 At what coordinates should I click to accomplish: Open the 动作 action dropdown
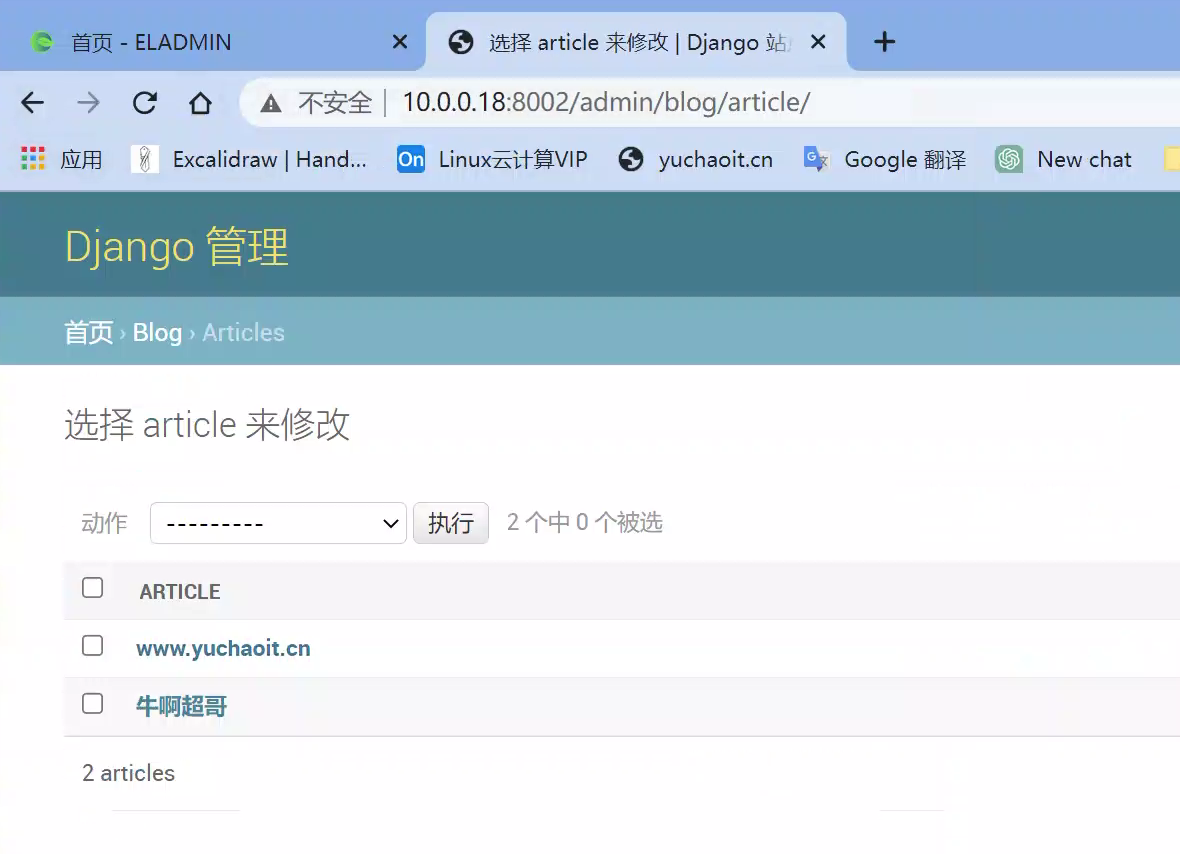pyautogui.click(x=278, y=523)
